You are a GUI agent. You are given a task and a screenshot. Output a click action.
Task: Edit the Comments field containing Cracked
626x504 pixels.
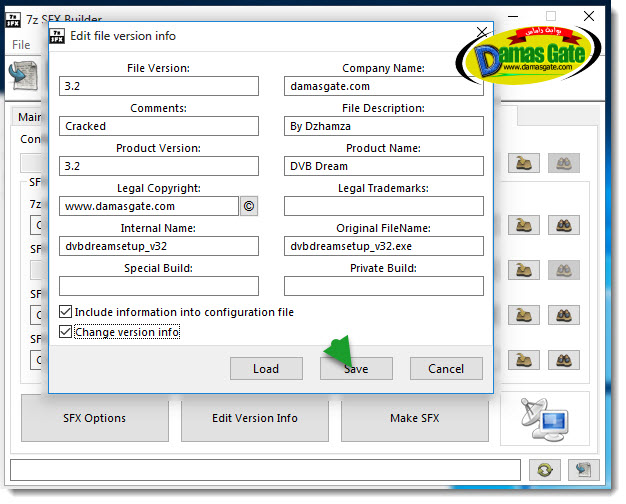coord(159,126)
